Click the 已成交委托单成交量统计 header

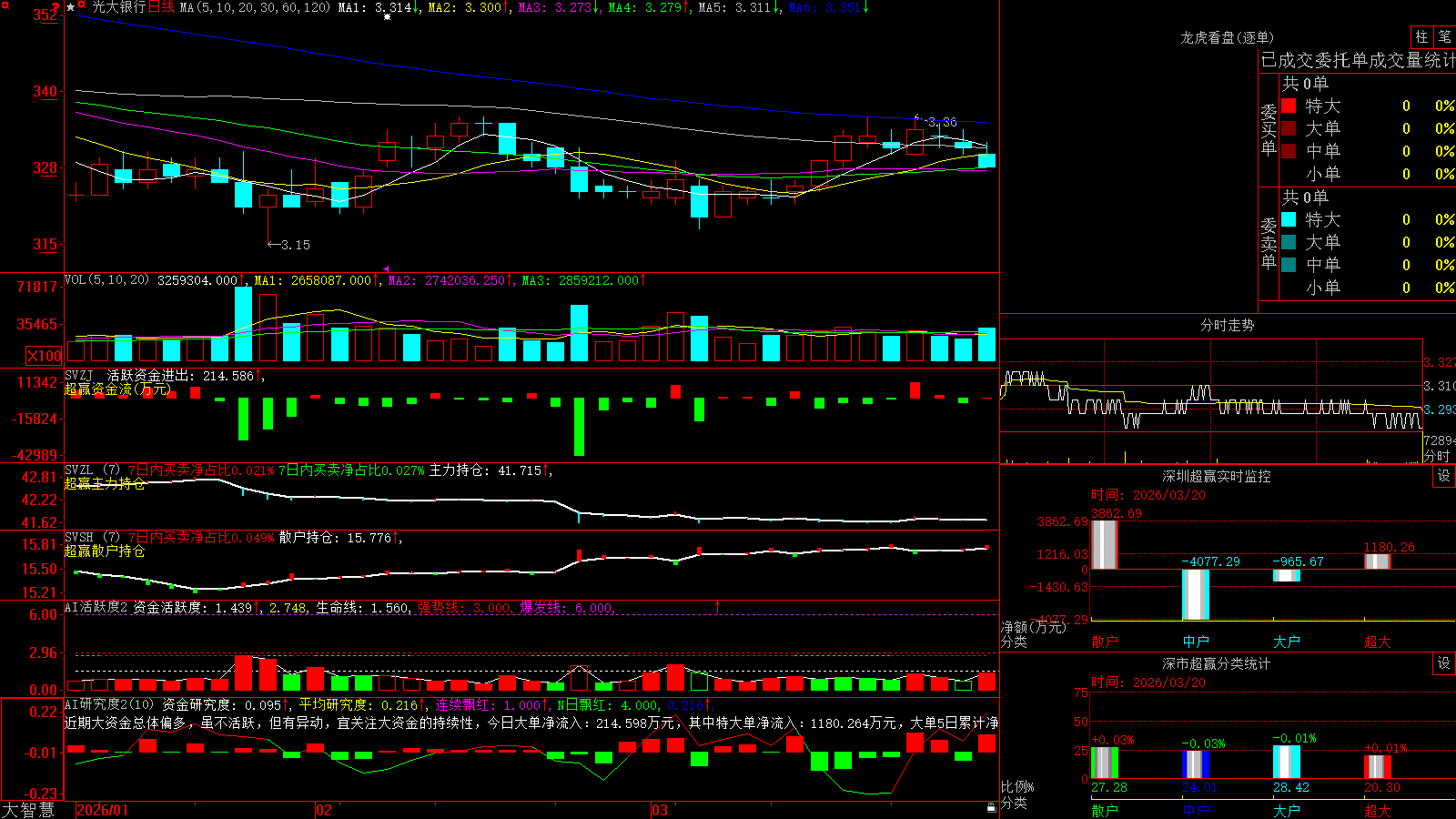click(x=1358, y=60)
